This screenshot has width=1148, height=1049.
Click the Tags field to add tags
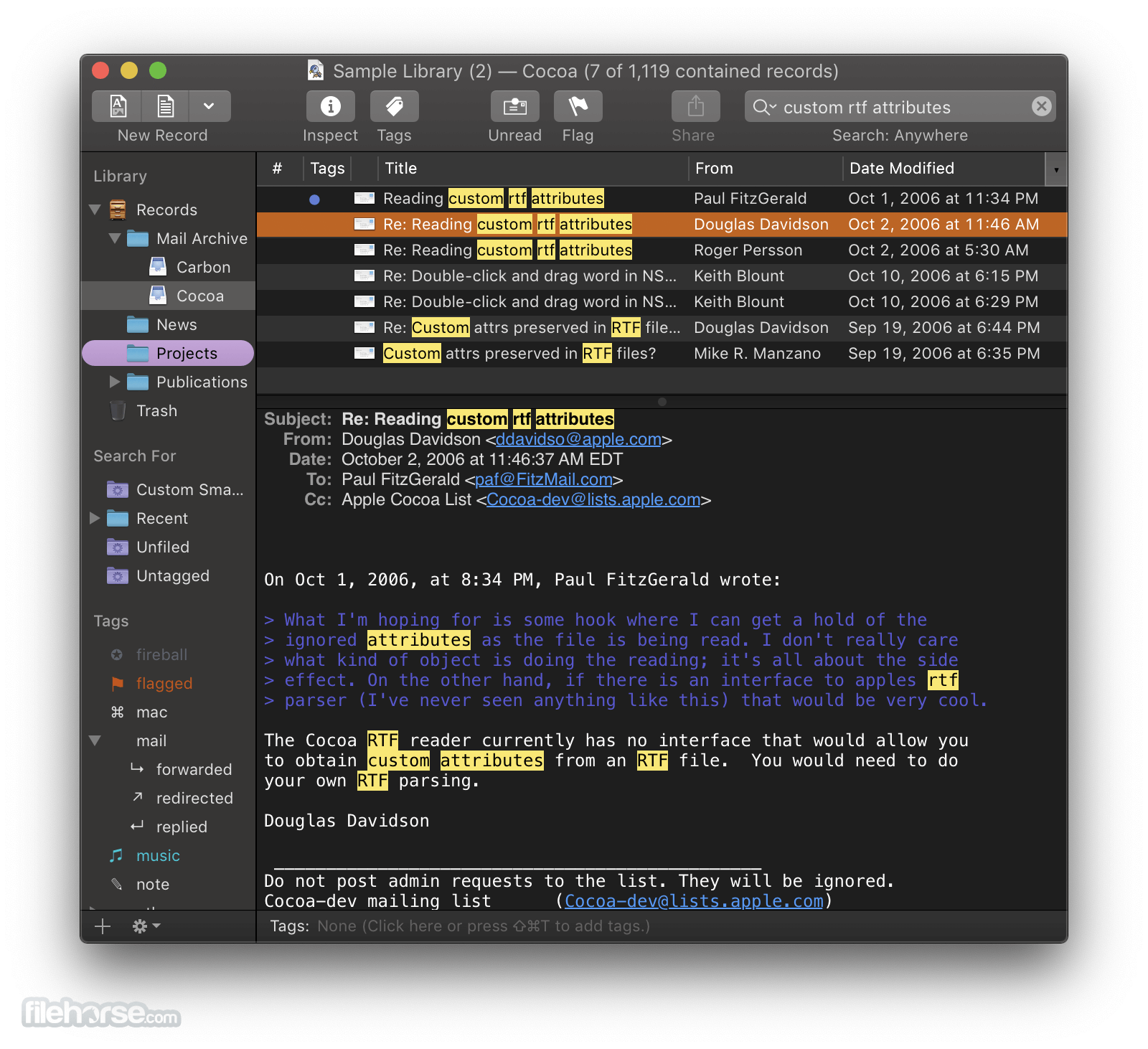coord(484,926)
